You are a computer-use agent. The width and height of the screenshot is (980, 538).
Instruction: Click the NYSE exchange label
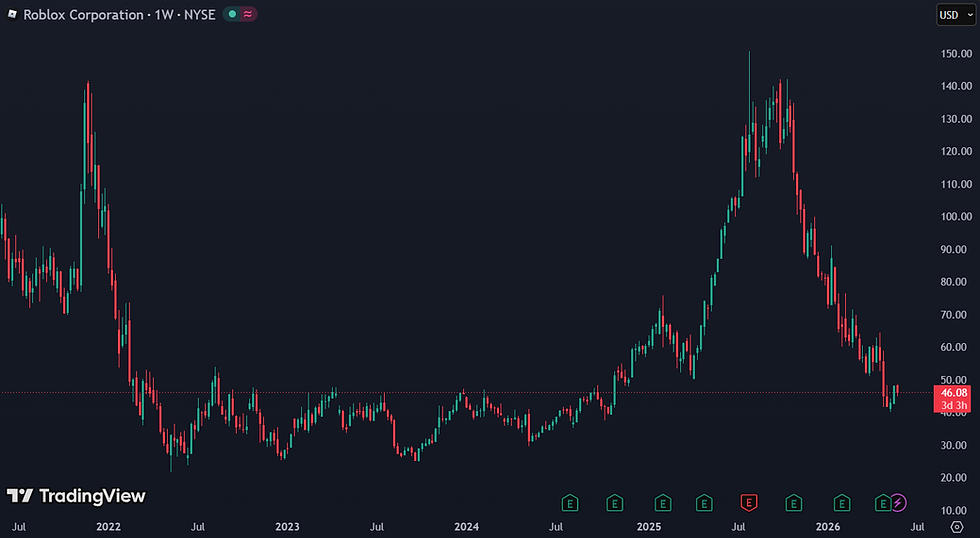click(199, 14)
